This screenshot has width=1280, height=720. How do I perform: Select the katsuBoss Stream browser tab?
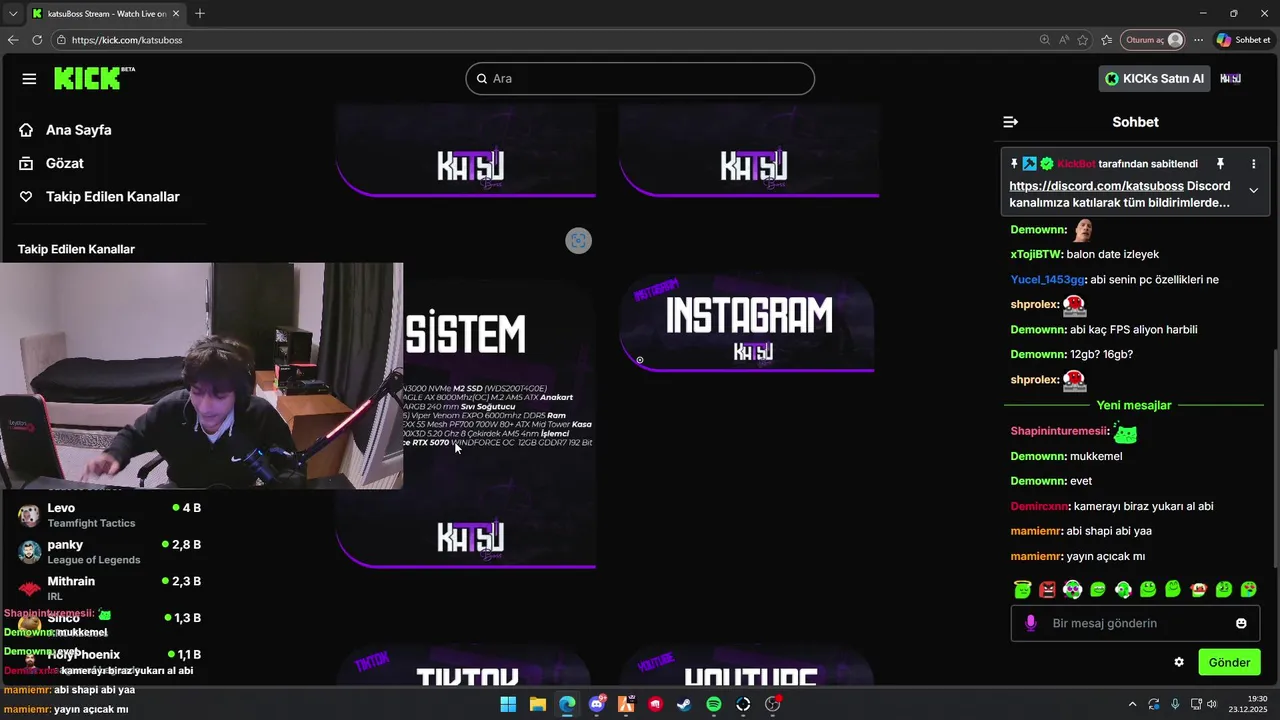[104, 14]
